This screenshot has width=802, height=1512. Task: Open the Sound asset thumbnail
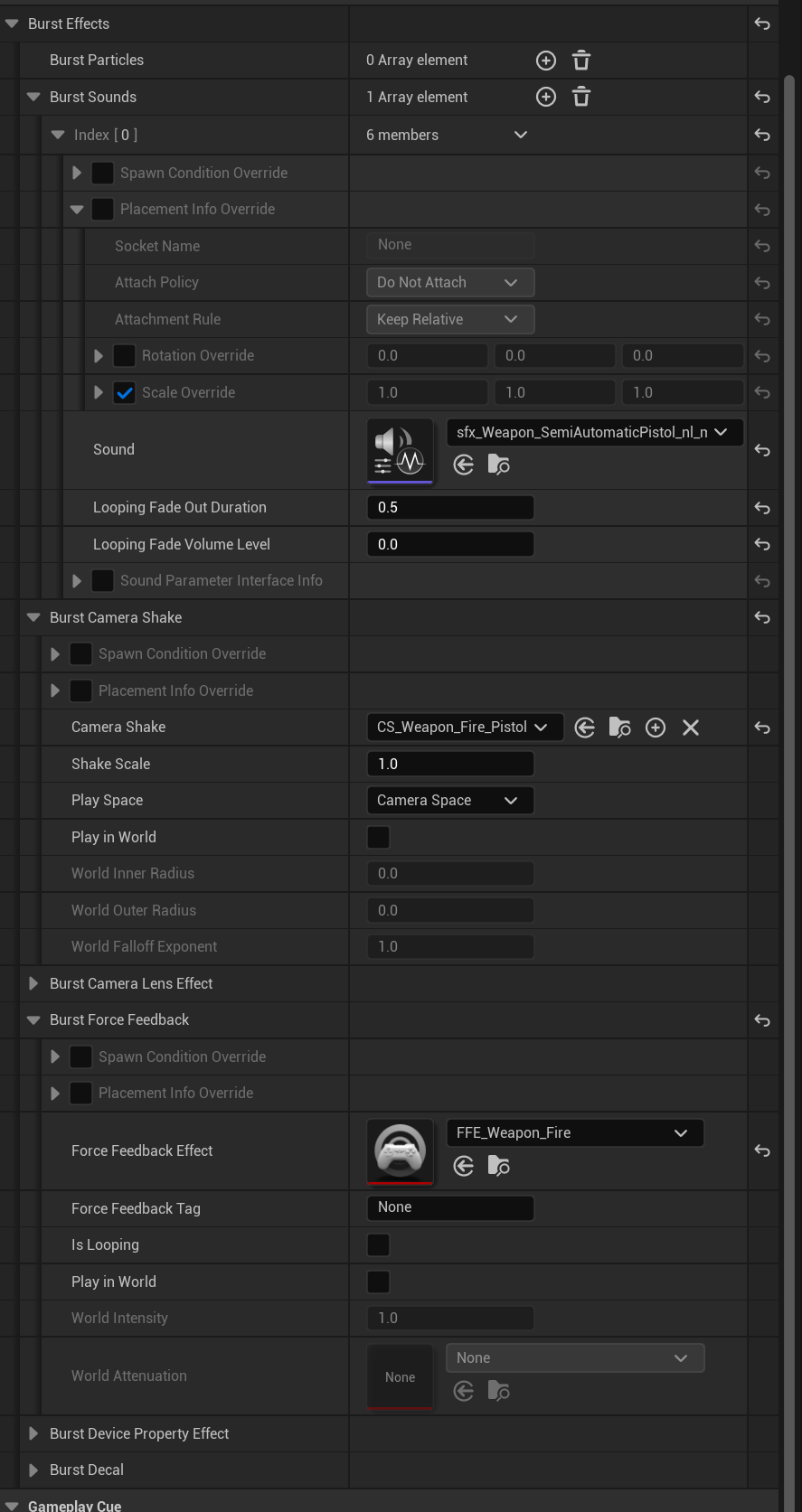(x=400, y=450)
